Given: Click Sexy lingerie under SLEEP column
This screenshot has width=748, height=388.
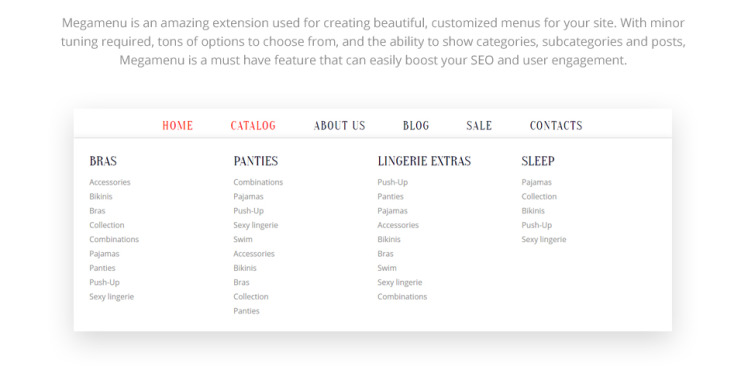Looking at the screenshot, I should pos(544,240).
